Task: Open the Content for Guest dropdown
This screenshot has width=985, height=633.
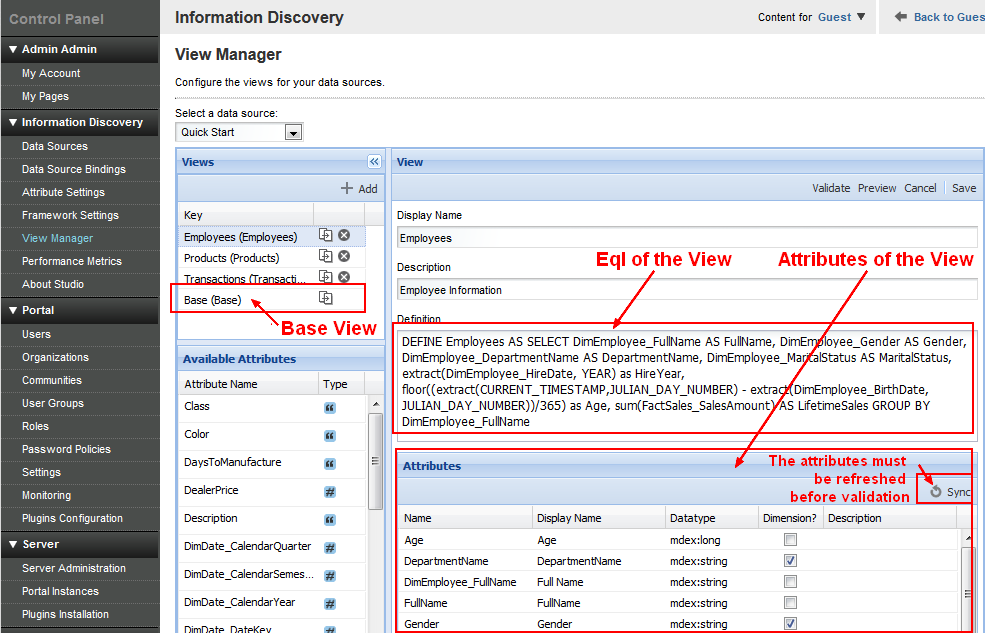Action: tap(861, 17)
